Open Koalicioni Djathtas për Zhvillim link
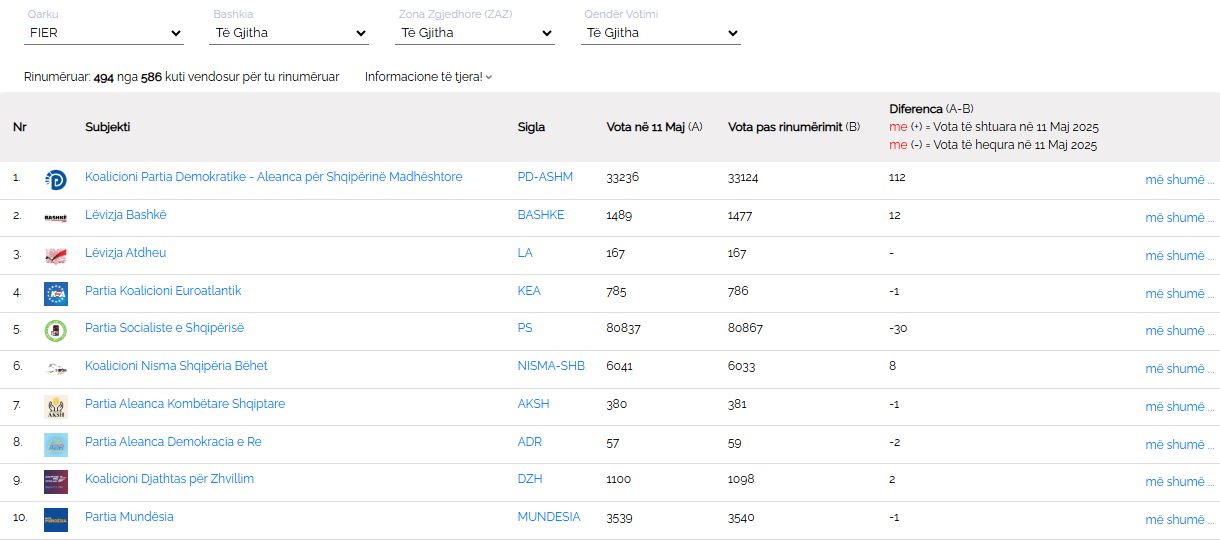 169,479
